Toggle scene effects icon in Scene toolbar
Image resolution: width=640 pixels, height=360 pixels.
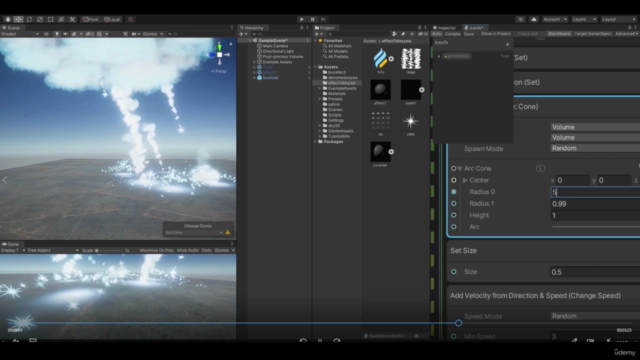[x=74, y=34]
